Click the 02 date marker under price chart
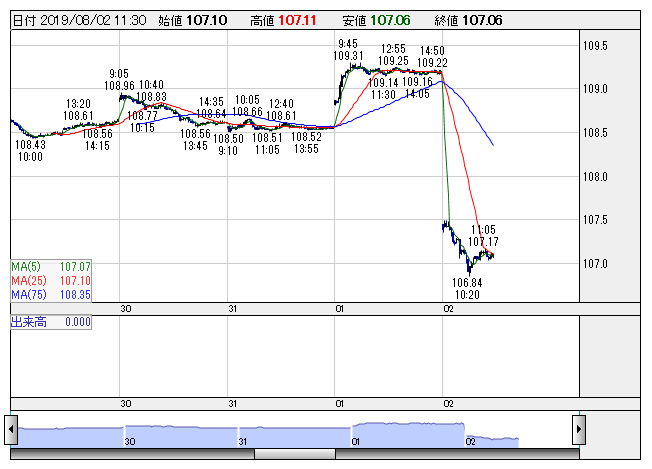Viewport: 652px width, 469px height. [448, 309]
